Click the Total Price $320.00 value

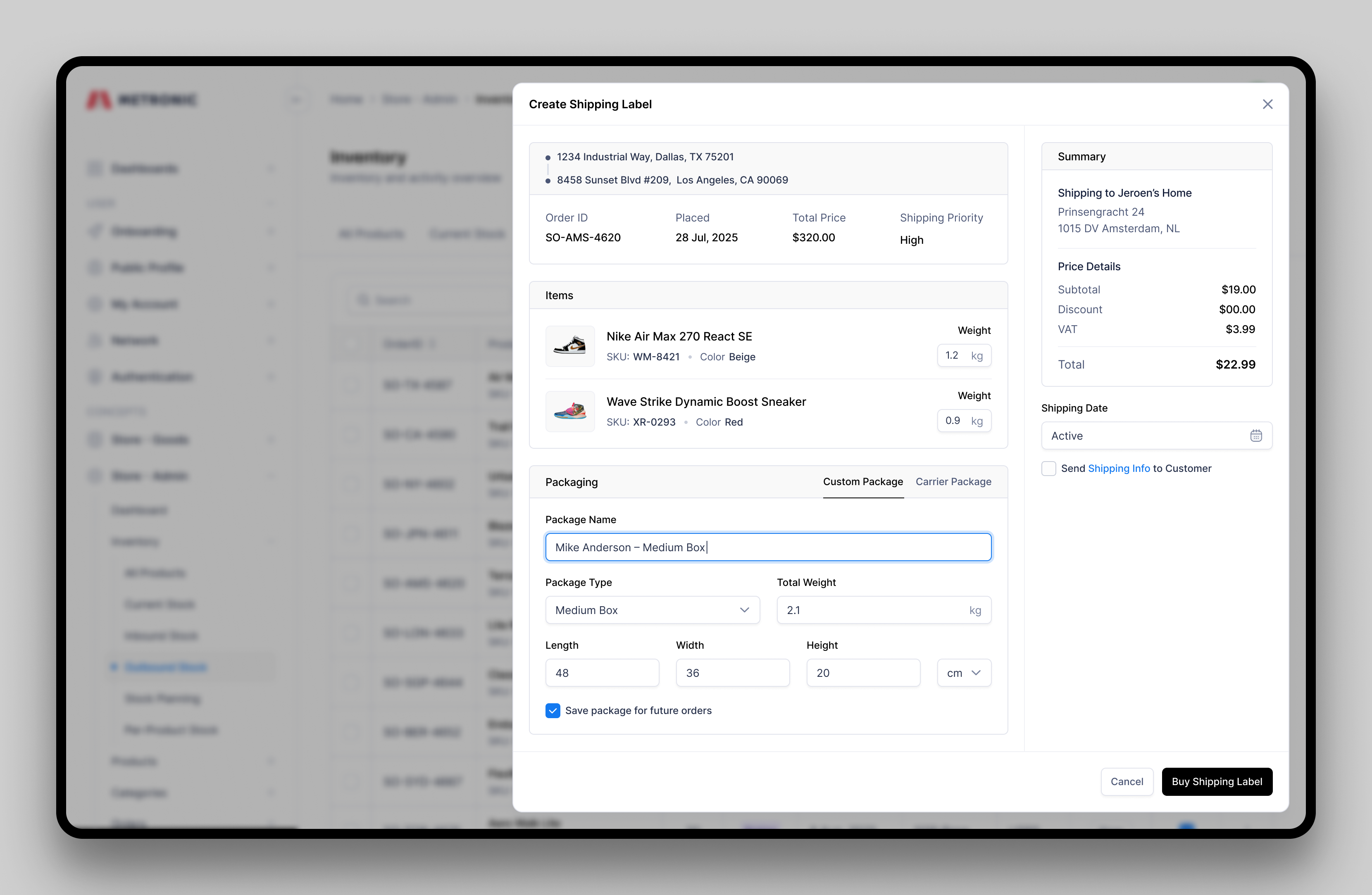[813, 238]
